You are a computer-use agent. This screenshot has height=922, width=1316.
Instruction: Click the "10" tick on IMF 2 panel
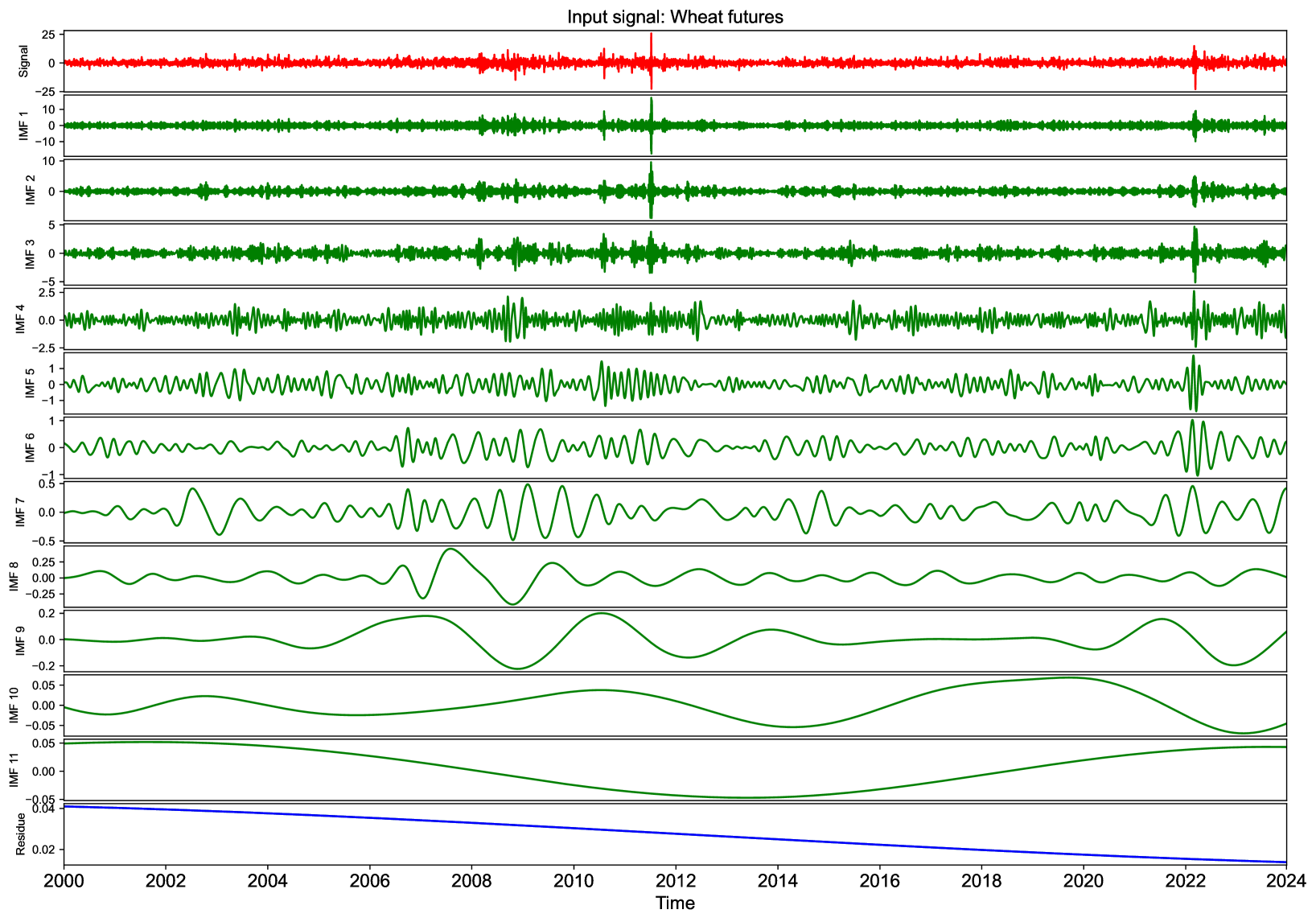[x=47, y=162]
